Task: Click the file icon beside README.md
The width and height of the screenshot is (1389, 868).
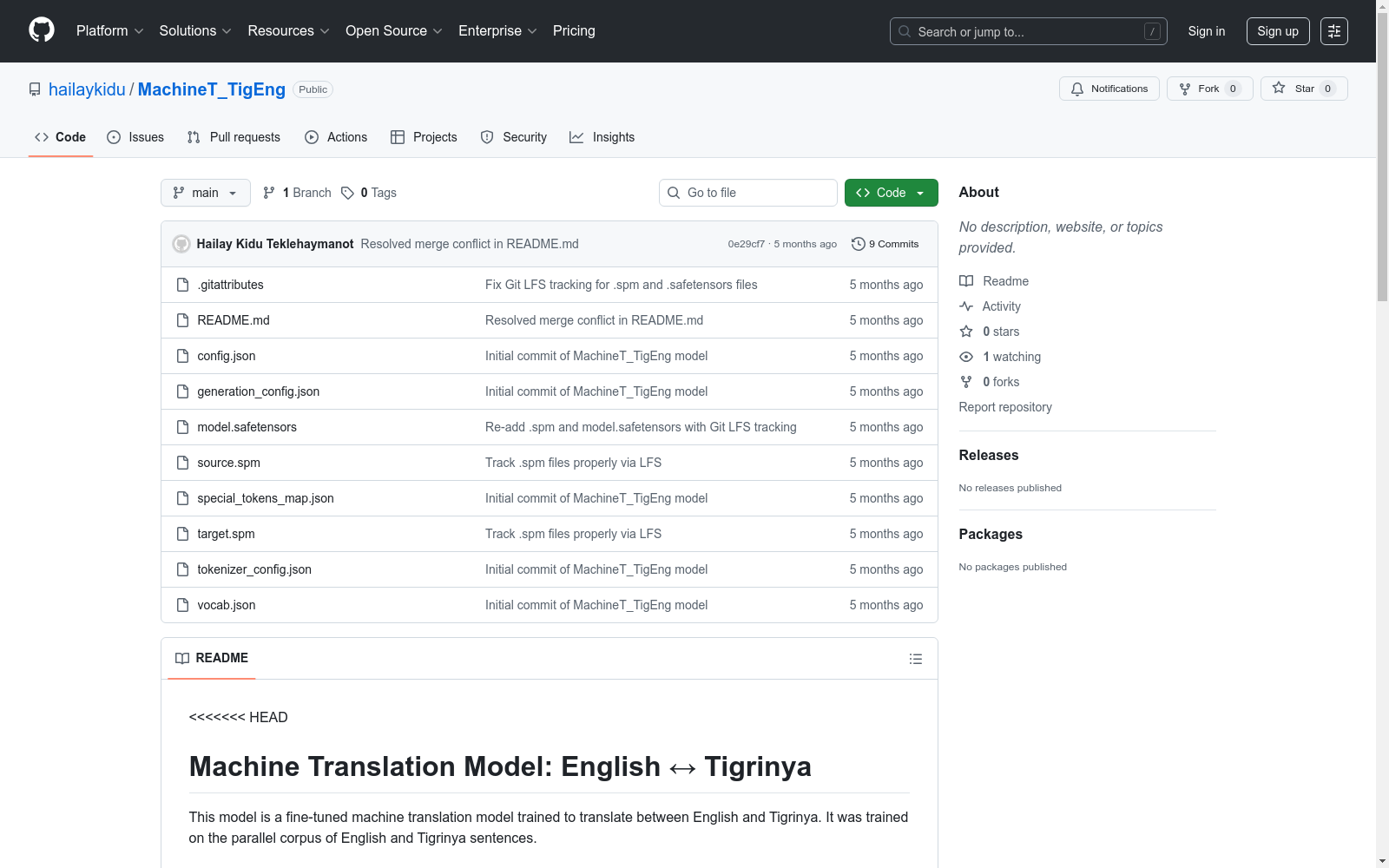Action: tap(182, 320)
